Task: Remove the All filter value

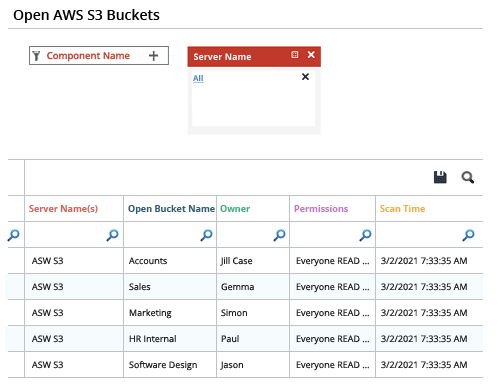Action: (305, 77)
